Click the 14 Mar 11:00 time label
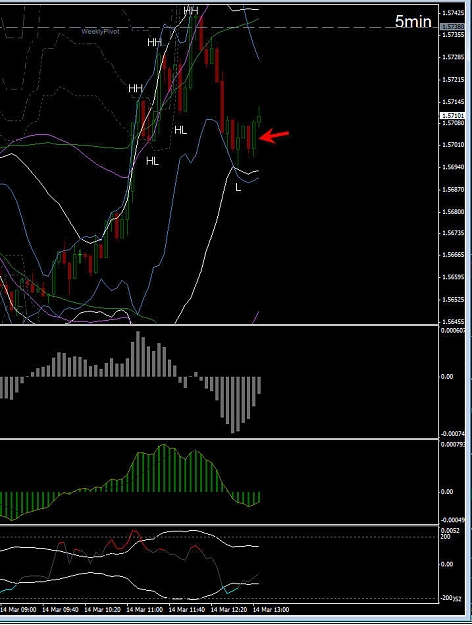 (144, 610)
